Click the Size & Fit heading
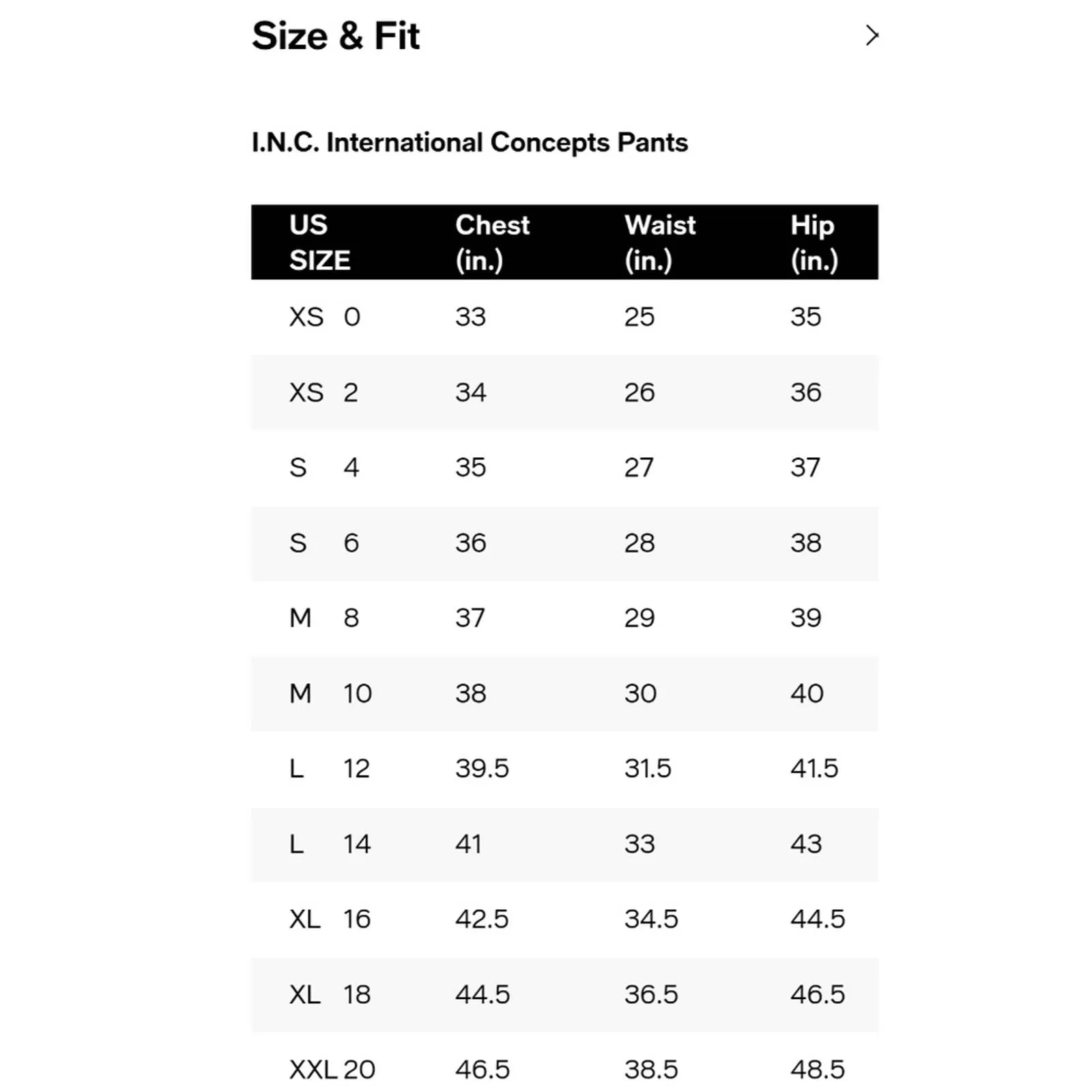 [336, 35]
